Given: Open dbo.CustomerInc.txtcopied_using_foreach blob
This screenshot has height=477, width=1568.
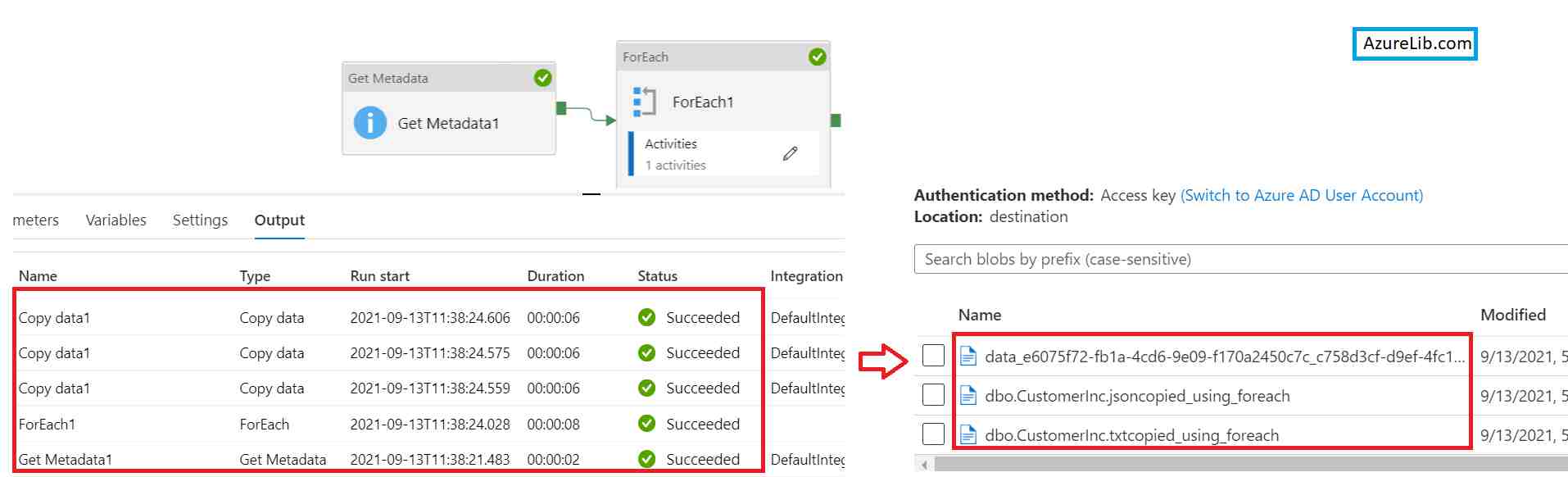Looking at the screenshot, I should pyautogui.click(x=1131, y=435).
